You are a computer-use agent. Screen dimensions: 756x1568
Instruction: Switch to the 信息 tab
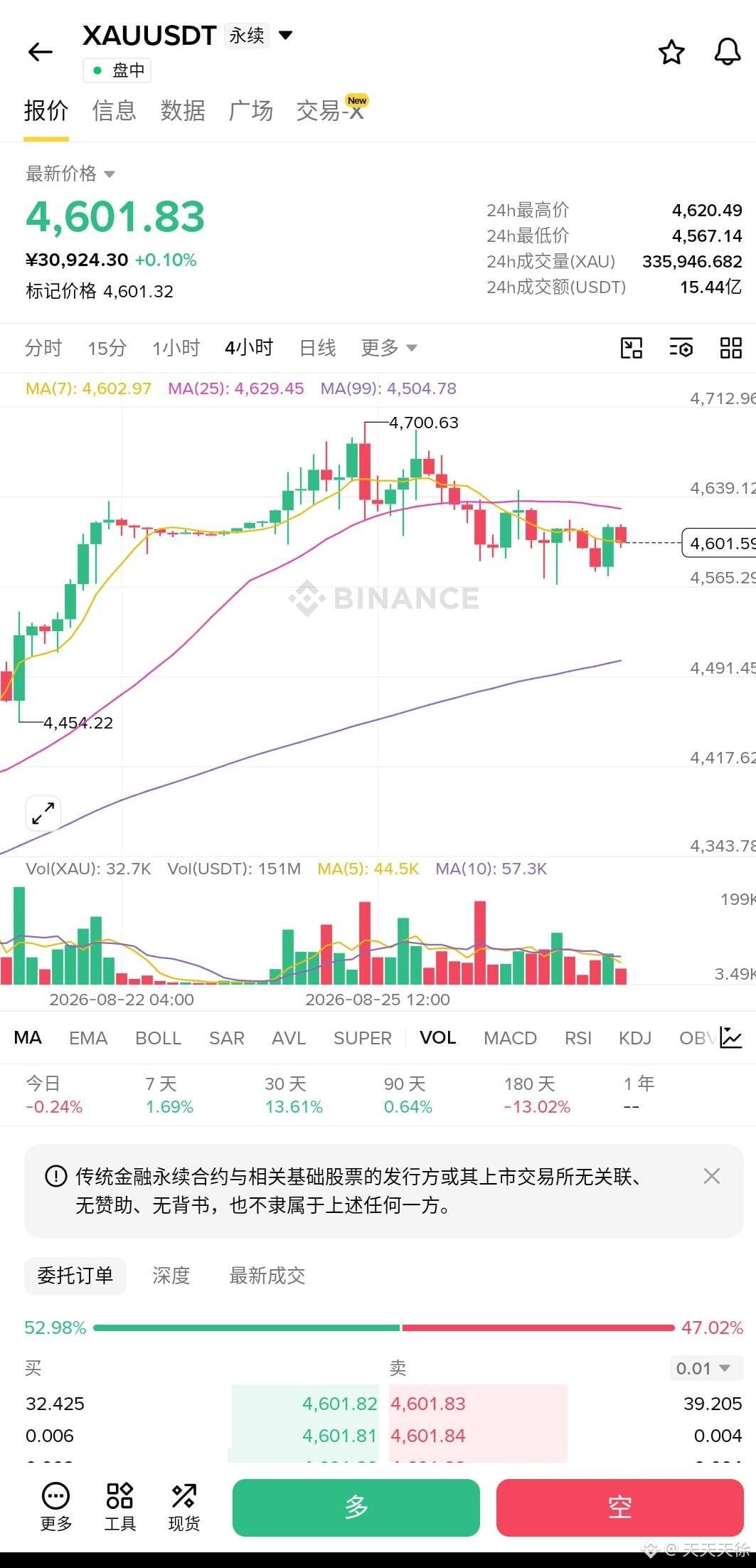click(x=114, y=111)
